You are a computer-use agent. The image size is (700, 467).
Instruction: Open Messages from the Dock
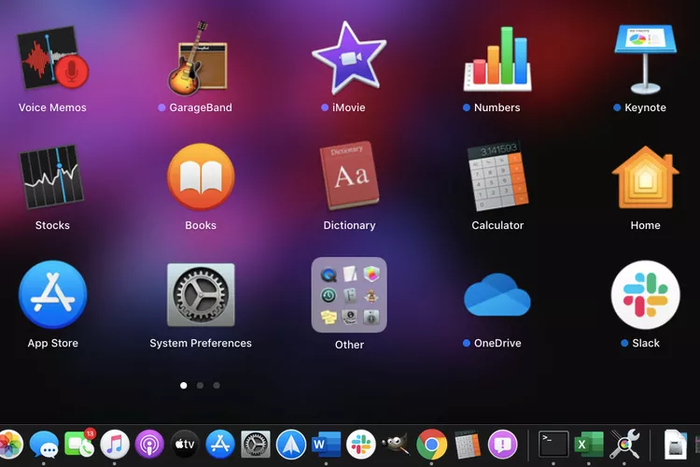coord(44,445)
